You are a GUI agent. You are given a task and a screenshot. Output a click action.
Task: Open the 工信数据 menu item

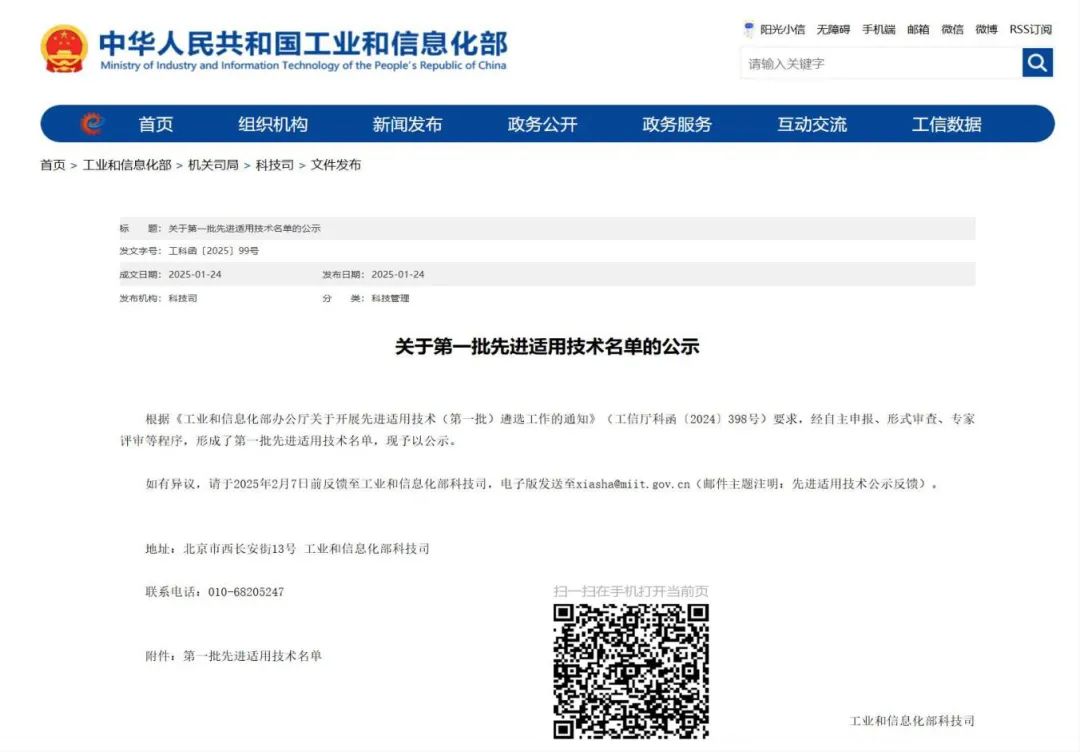pos(946,125)
